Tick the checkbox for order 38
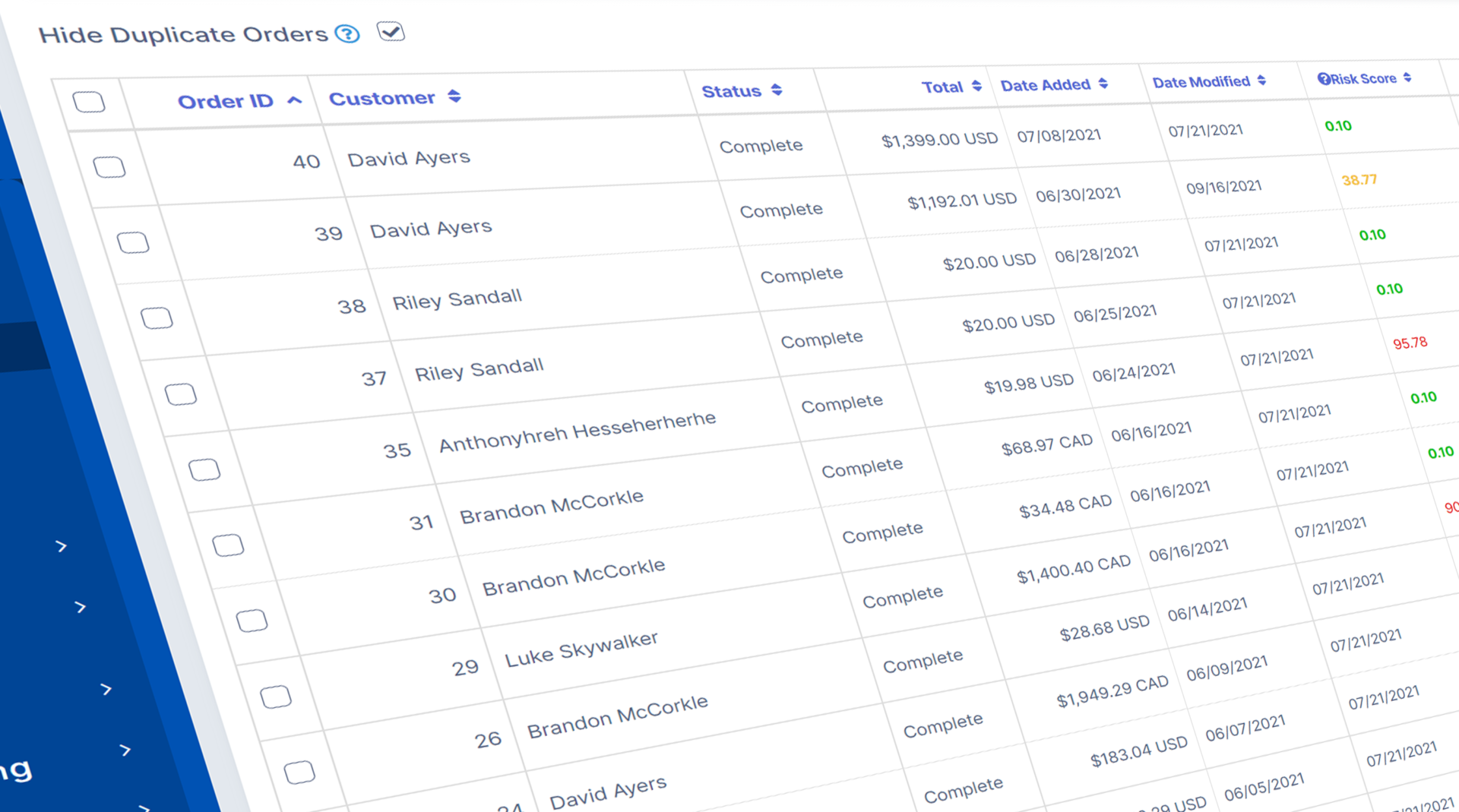Image resolution: width=1459 pixels, height=812 pixels. 157,318
